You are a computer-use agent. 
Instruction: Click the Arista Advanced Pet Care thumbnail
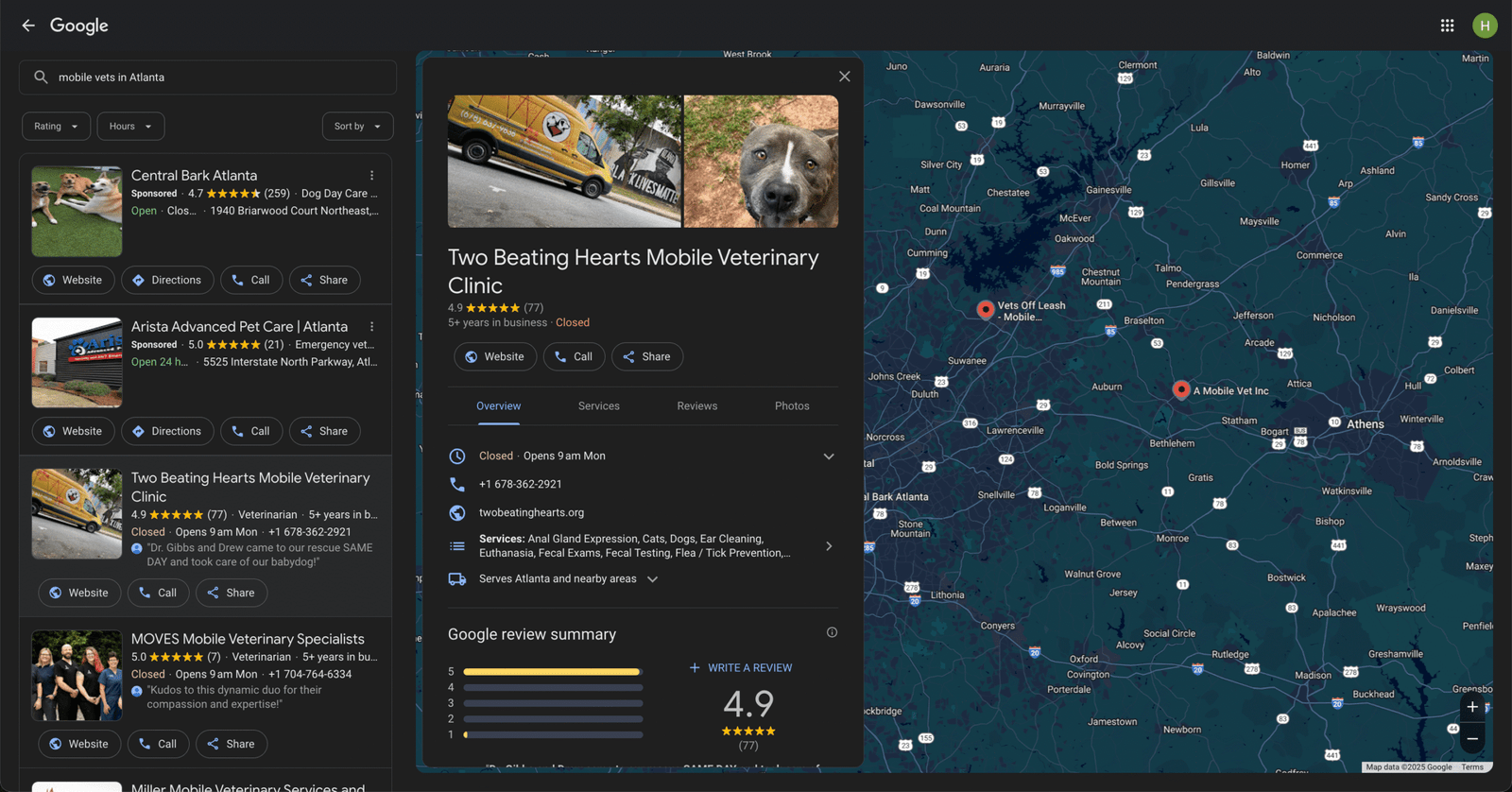[x=77, y=363]
